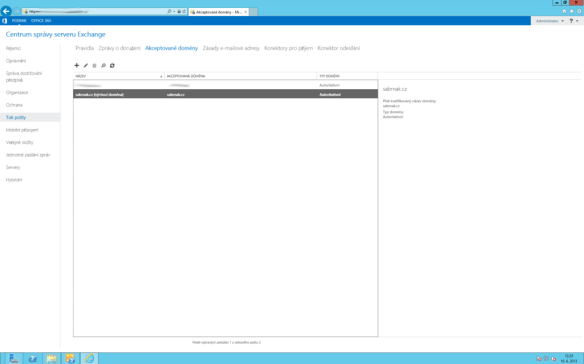Delete domain with trash can icon
This screenshot has height=364, width=584.
click(95, 66)
